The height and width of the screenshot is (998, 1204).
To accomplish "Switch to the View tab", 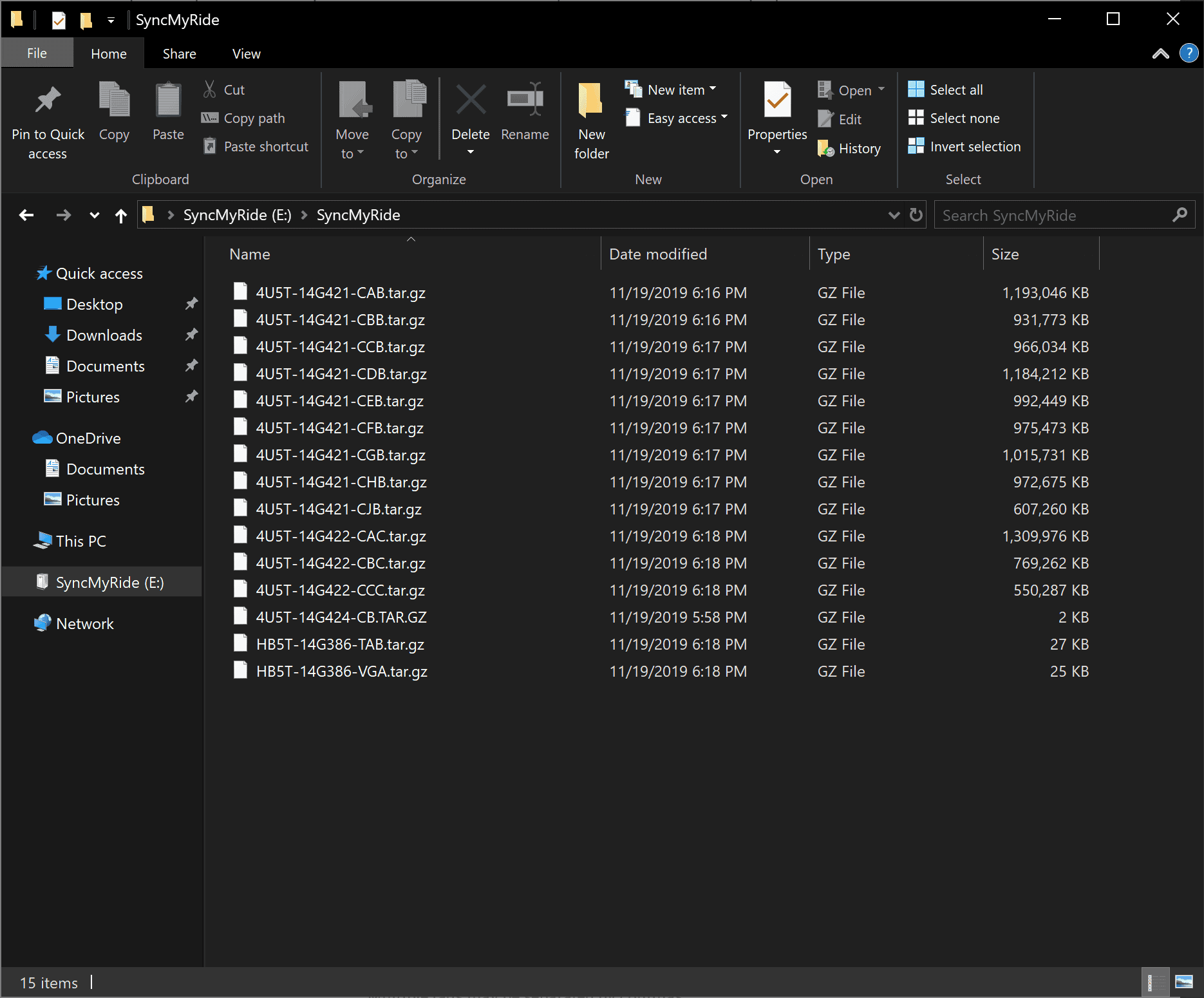I will [247, 54].
